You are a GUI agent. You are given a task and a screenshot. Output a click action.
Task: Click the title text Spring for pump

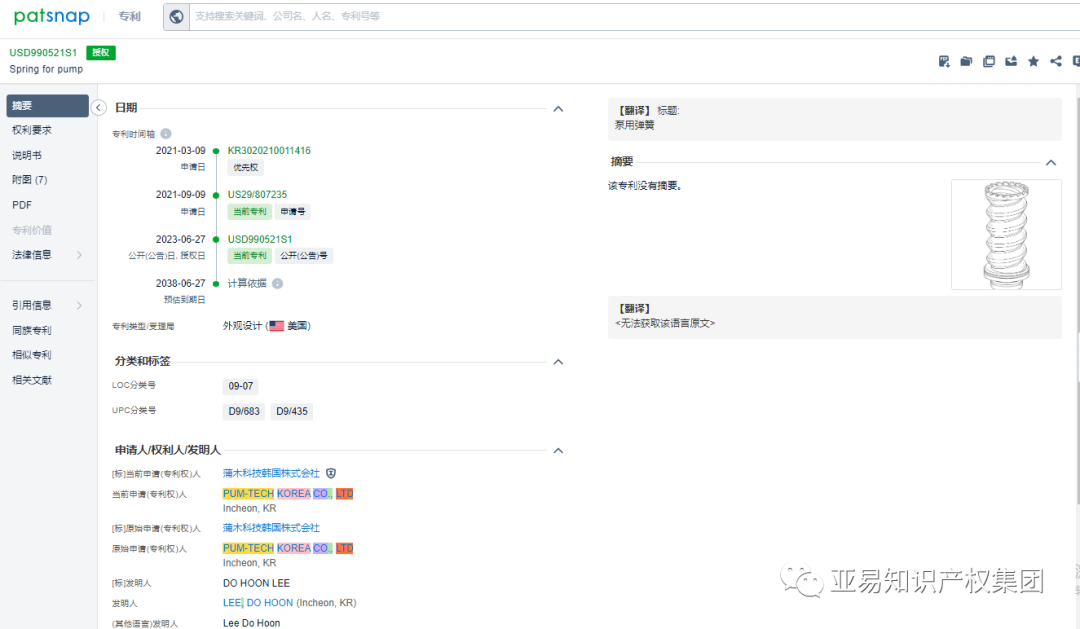click(x=46, y=69)
